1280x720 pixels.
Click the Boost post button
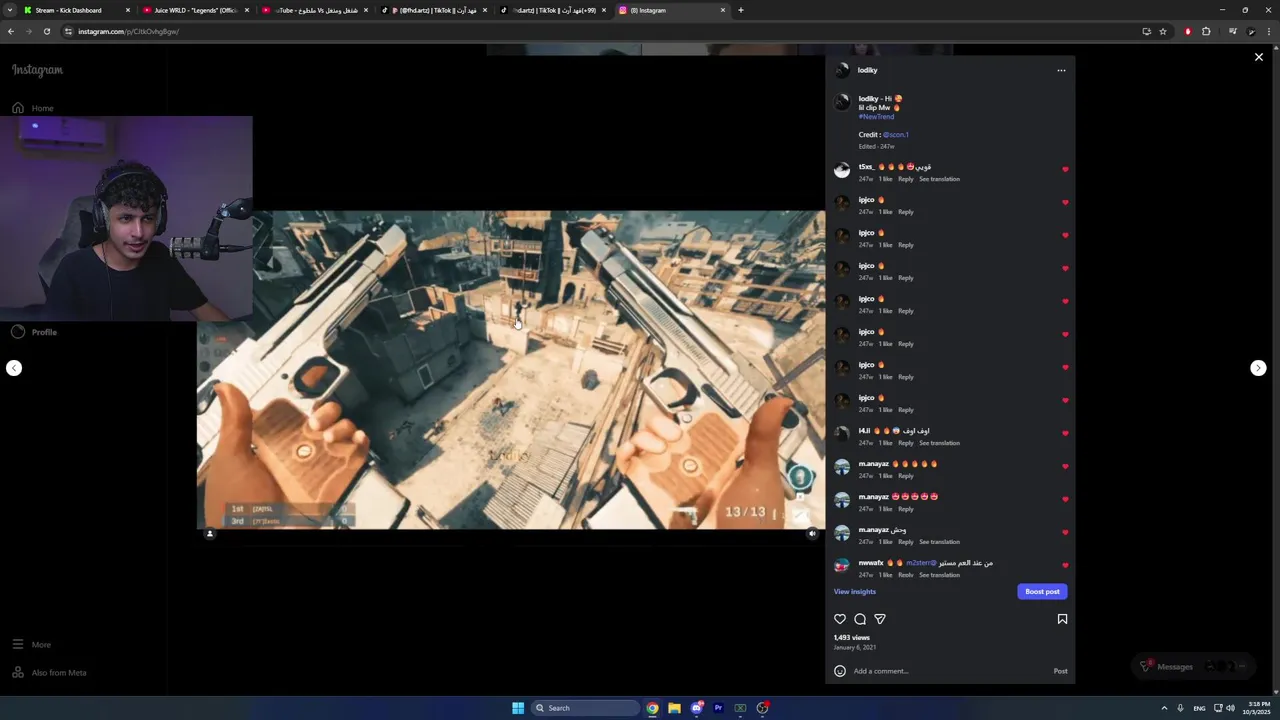(x=1042, y=592)
